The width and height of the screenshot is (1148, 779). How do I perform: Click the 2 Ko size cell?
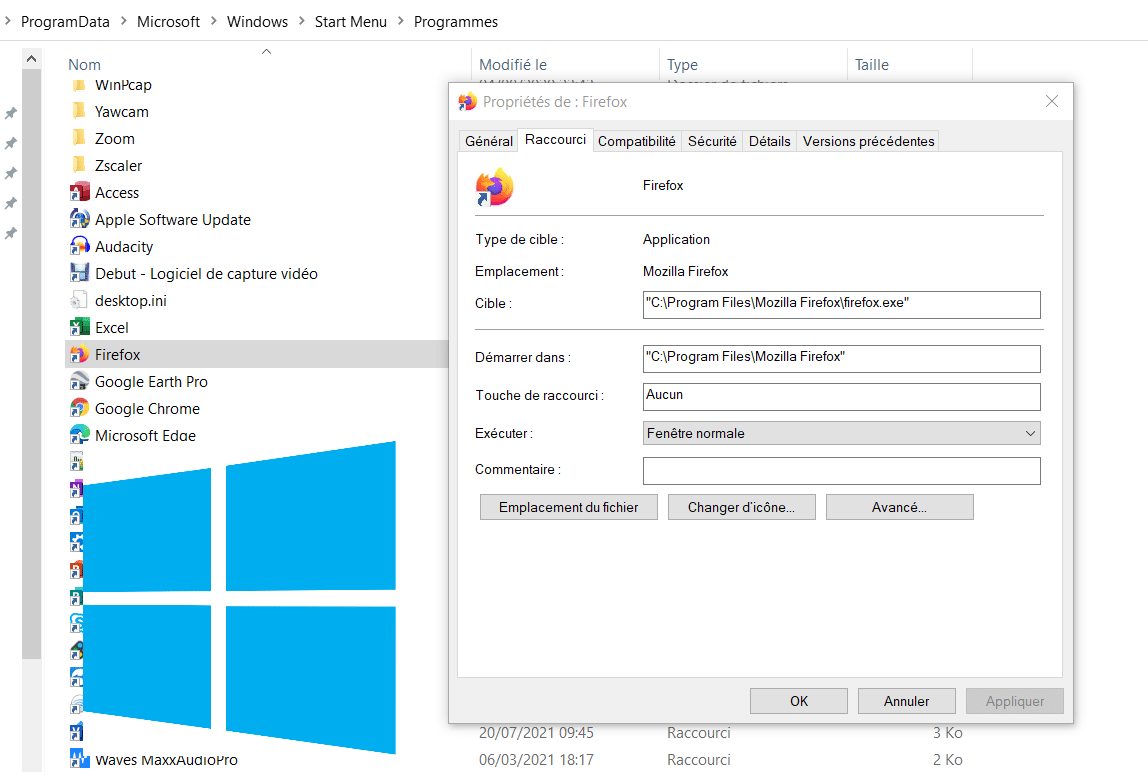click(x=947, y=759)
